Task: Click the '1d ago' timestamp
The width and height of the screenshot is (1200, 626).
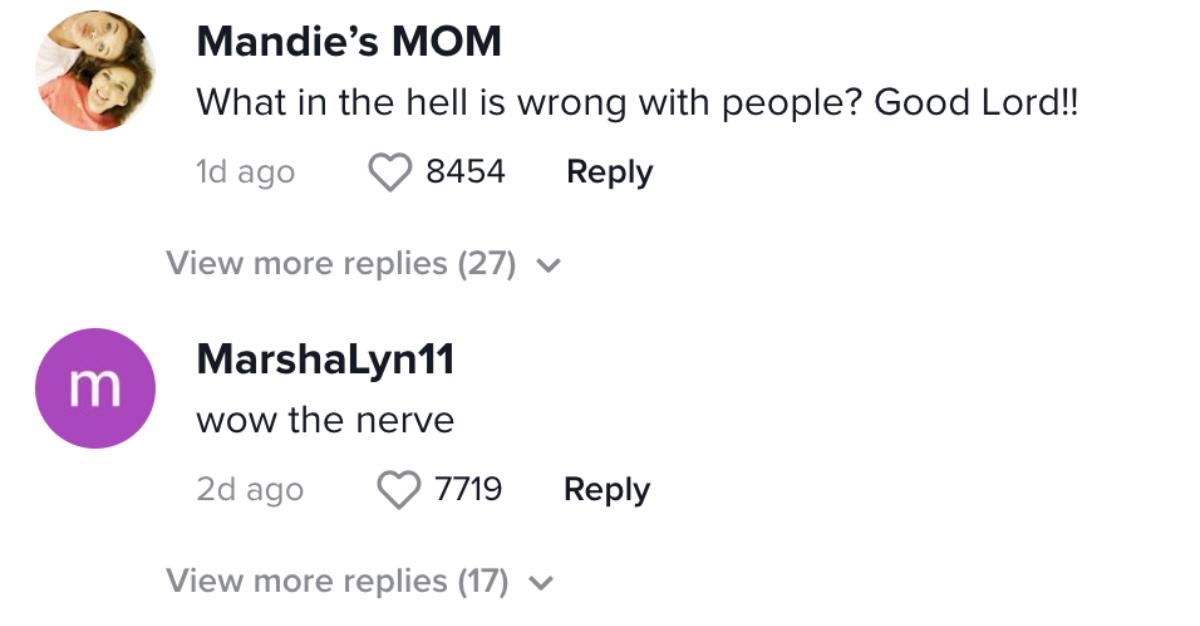Action: 245,172
